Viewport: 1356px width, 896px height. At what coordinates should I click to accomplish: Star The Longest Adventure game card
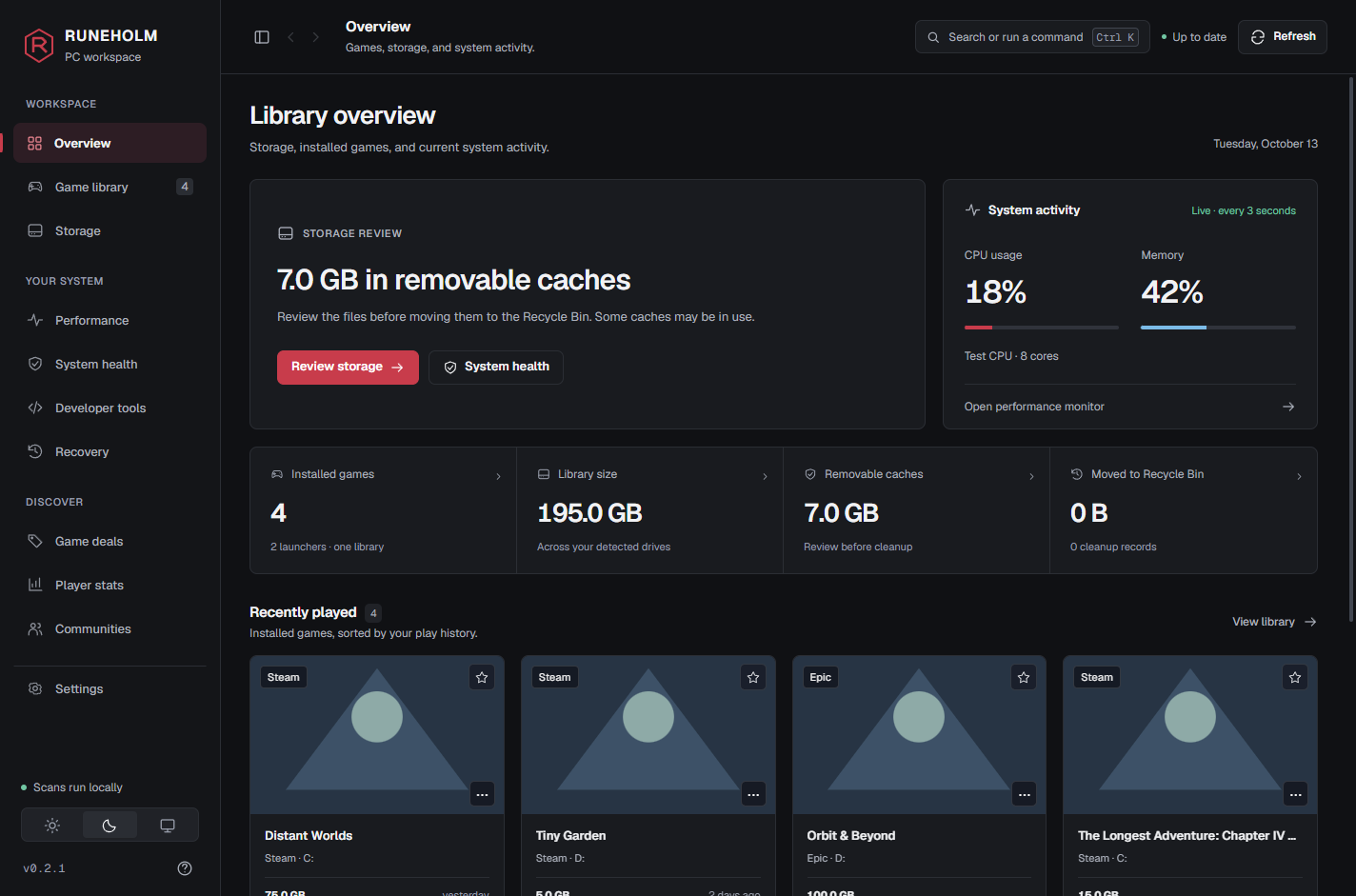1295,677
